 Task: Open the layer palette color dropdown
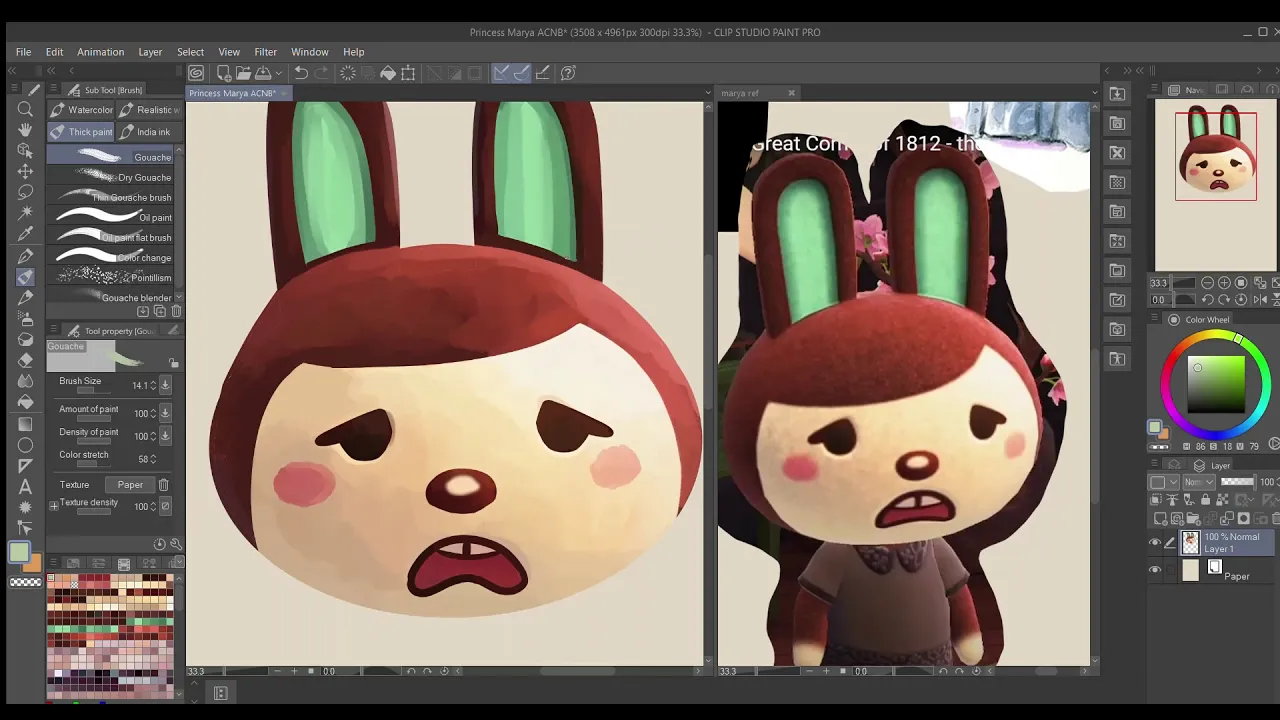[x=1161, y=482]
